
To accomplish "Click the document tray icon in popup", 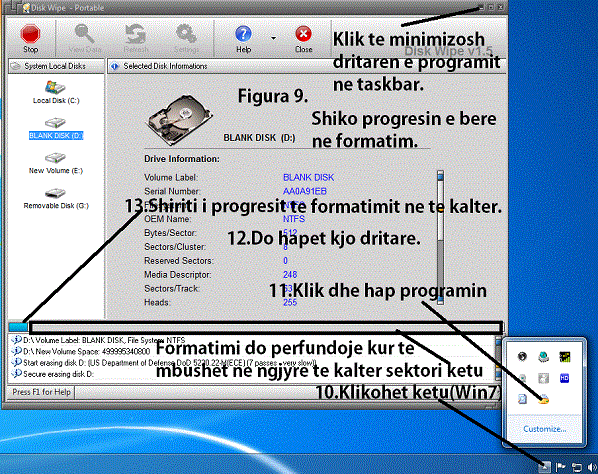I will (x=522, y=399).
